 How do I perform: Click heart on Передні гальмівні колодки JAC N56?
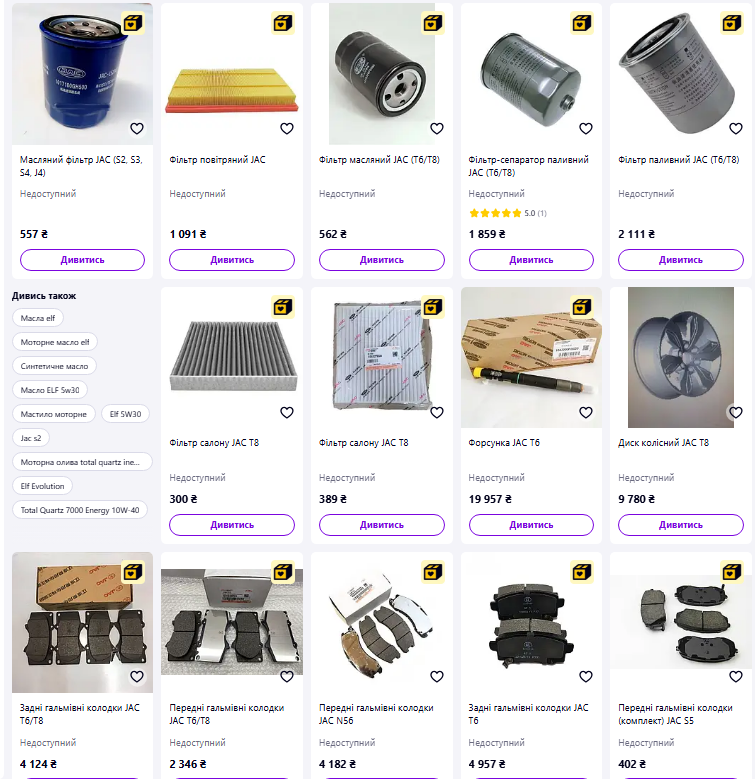437,677
